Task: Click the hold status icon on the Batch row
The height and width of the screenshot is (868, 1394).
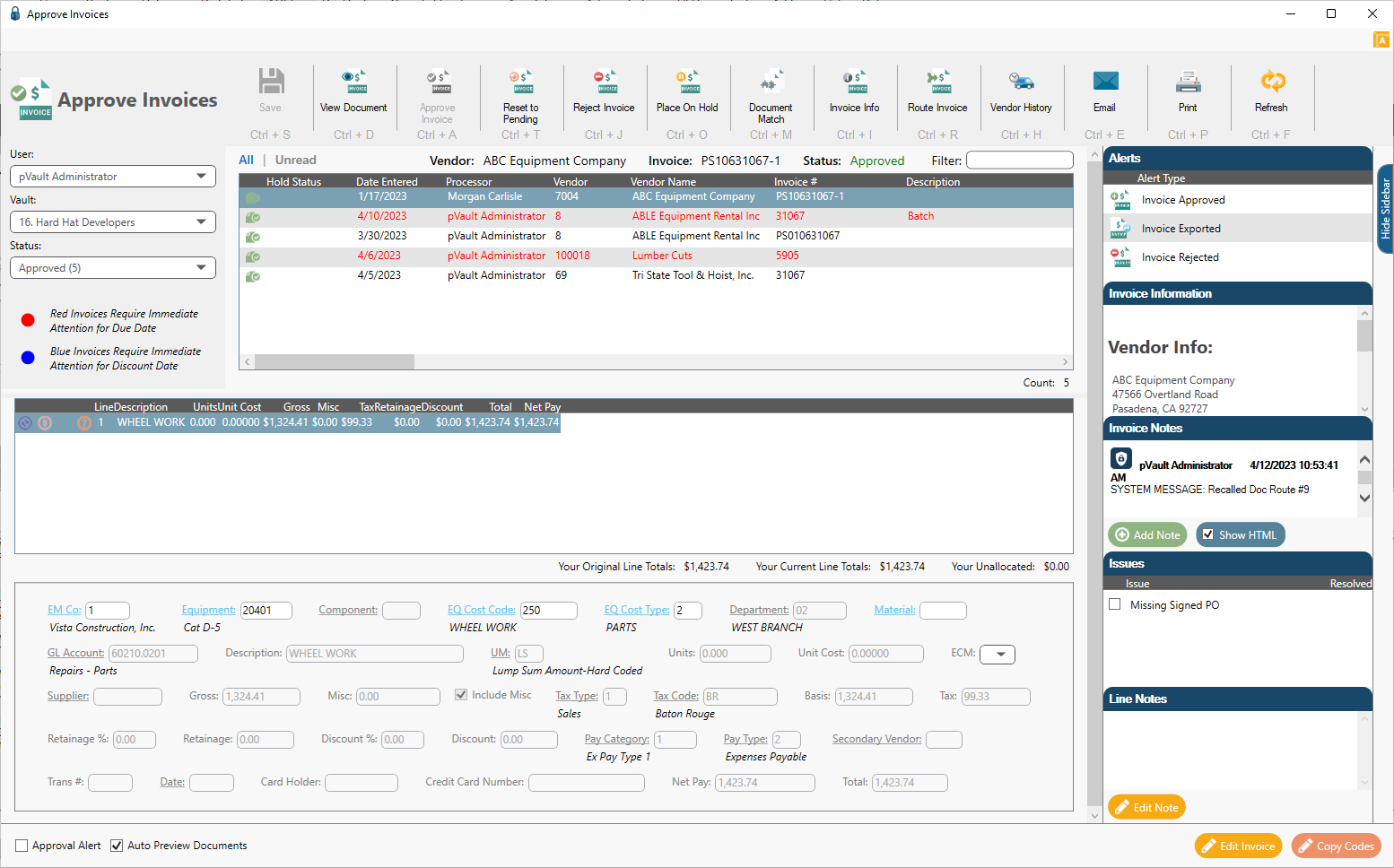Action: pos(253,217)
